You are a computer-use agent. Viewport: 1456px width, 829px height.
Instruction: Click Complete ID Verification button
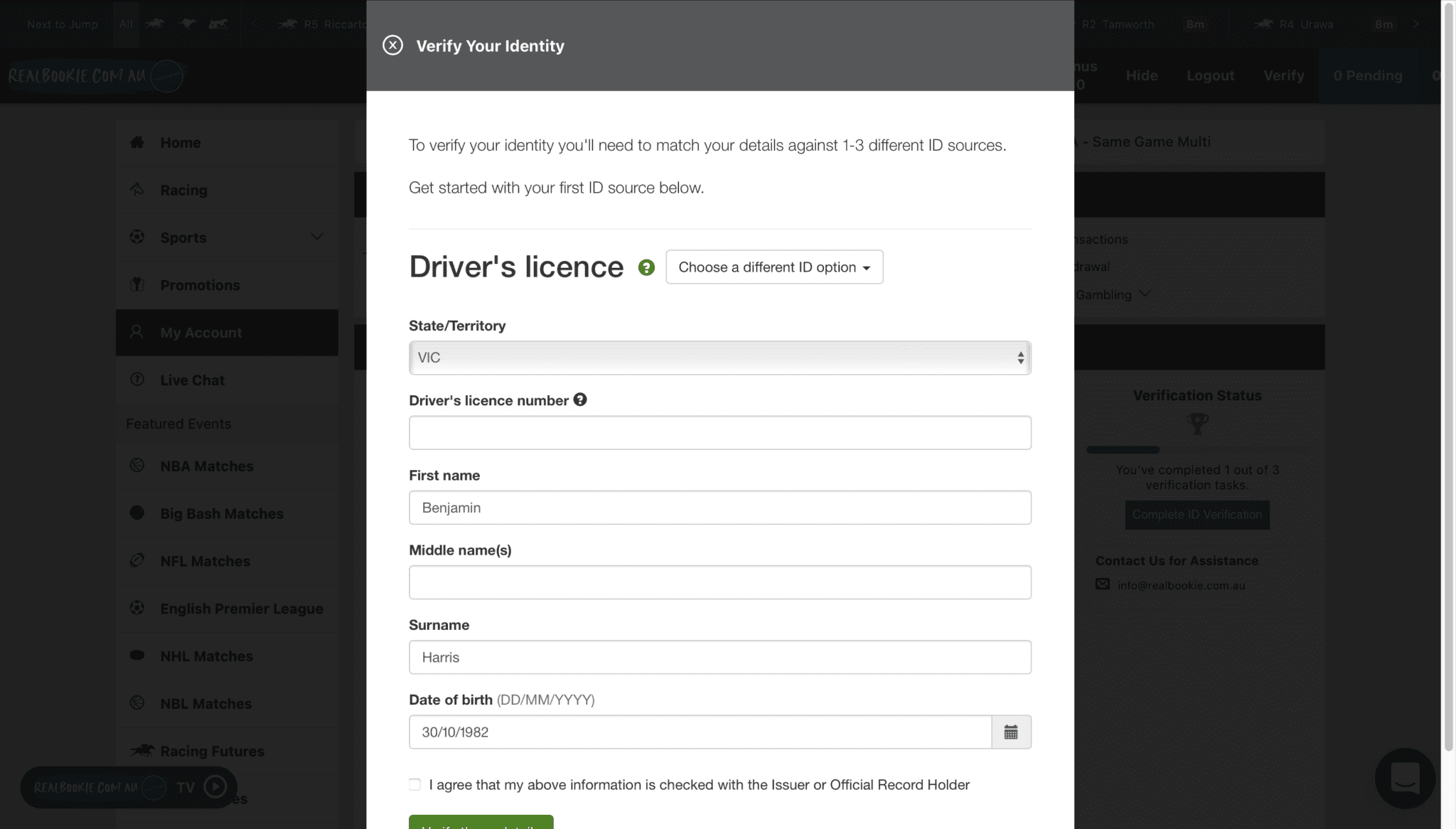point(1197,515)
